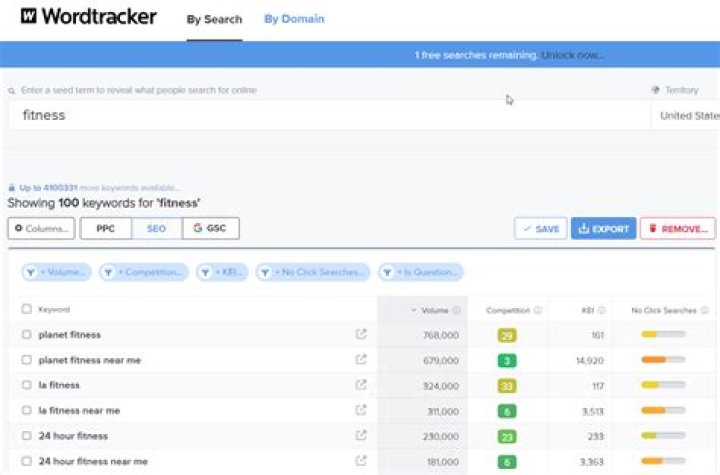Open the Remove options button

(678, 228)
